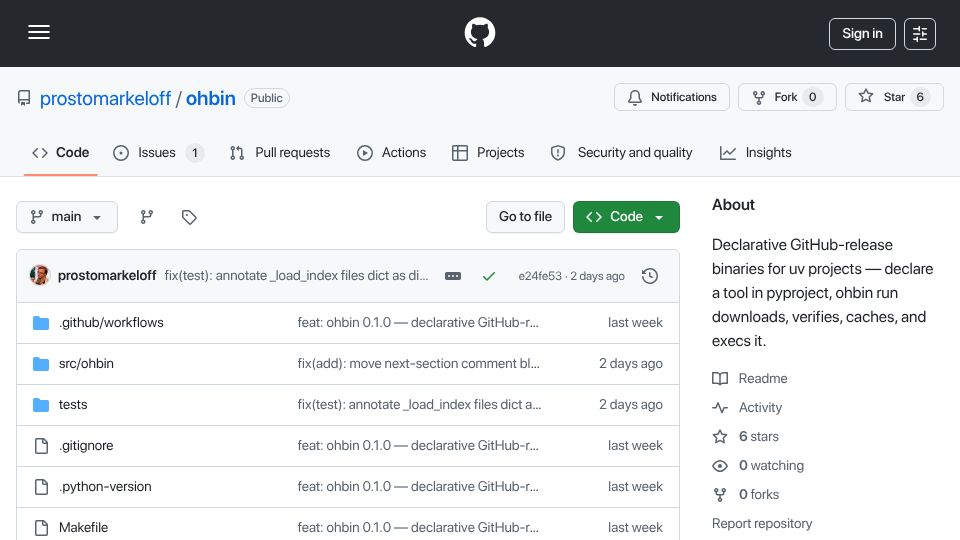The width and height of the screenshot is (960, 540).
Task: Click the eye watching icon
Action: pyautogui.click(x=720, y=466)
